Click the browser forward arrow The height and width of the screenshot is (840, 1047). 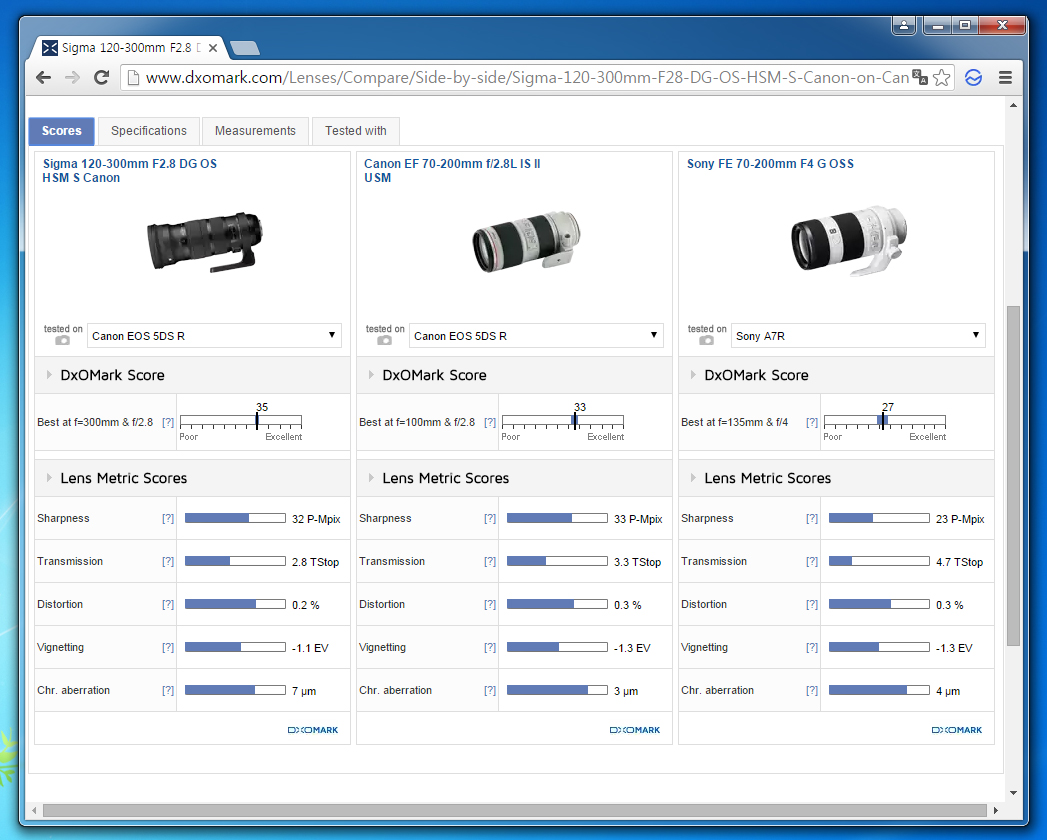coord(72,77)
